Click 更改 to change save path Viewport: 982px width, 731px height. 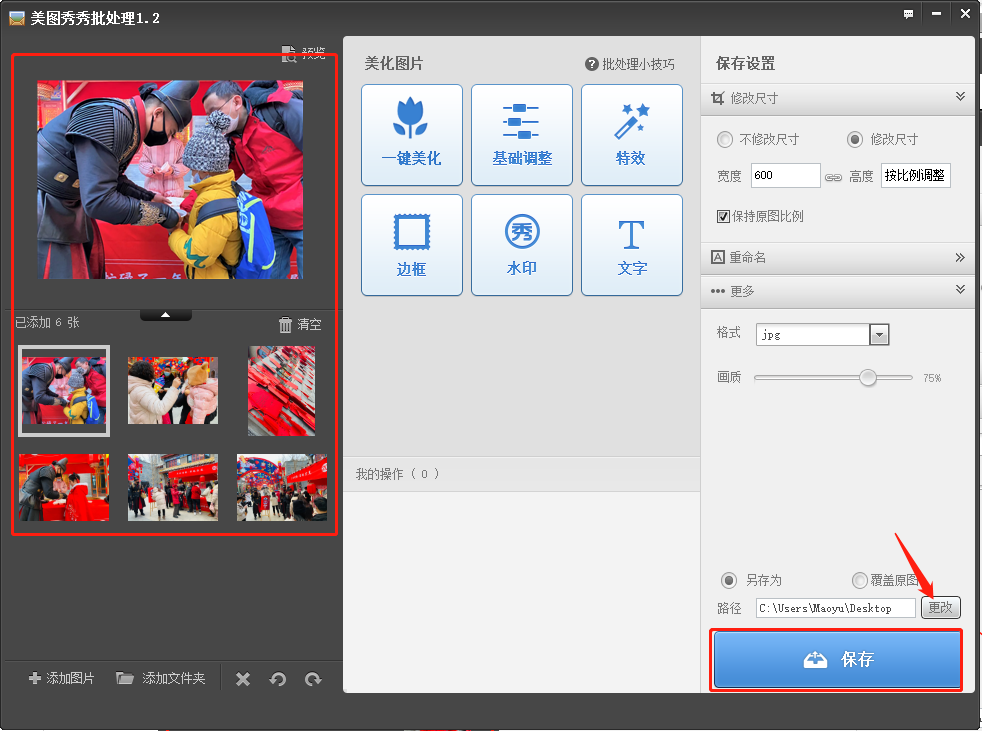[940, 607]
